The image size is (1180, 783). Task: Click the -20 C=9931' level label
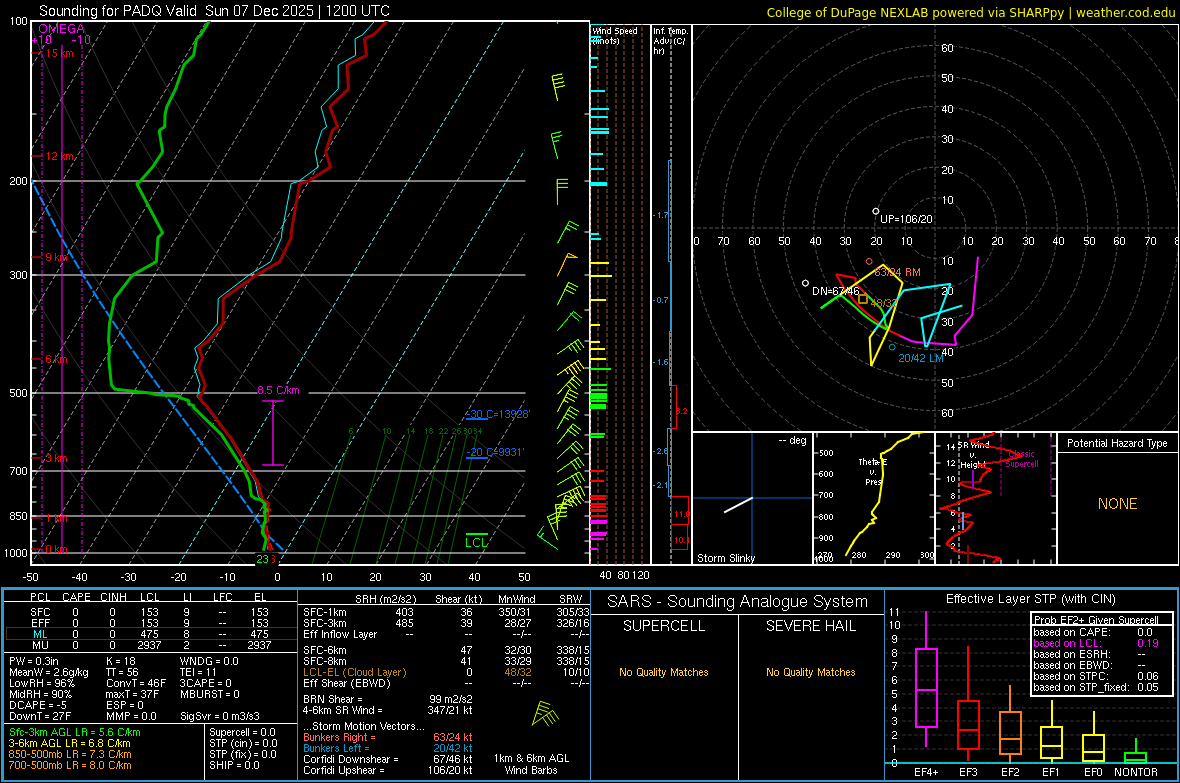coord(494,452)
